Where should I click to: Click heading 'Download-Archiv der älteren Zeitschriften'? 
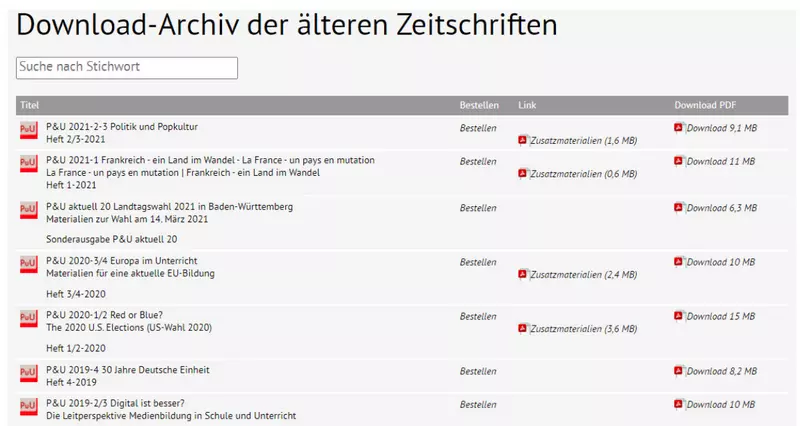coord(287,24)
